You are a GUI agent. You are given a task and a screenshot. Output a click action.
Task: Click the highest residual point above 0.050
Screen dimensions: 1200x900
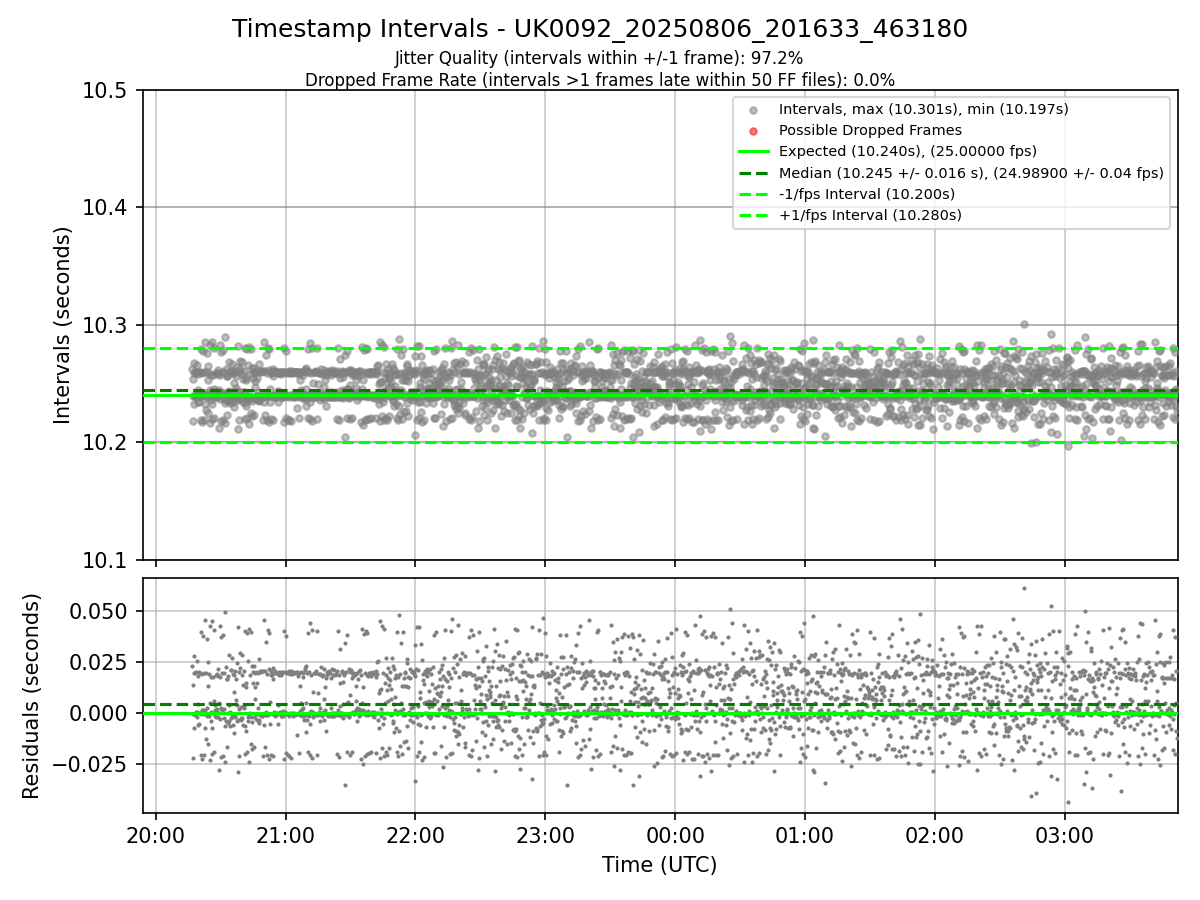pyautogui.click(x=1024, y=588)
